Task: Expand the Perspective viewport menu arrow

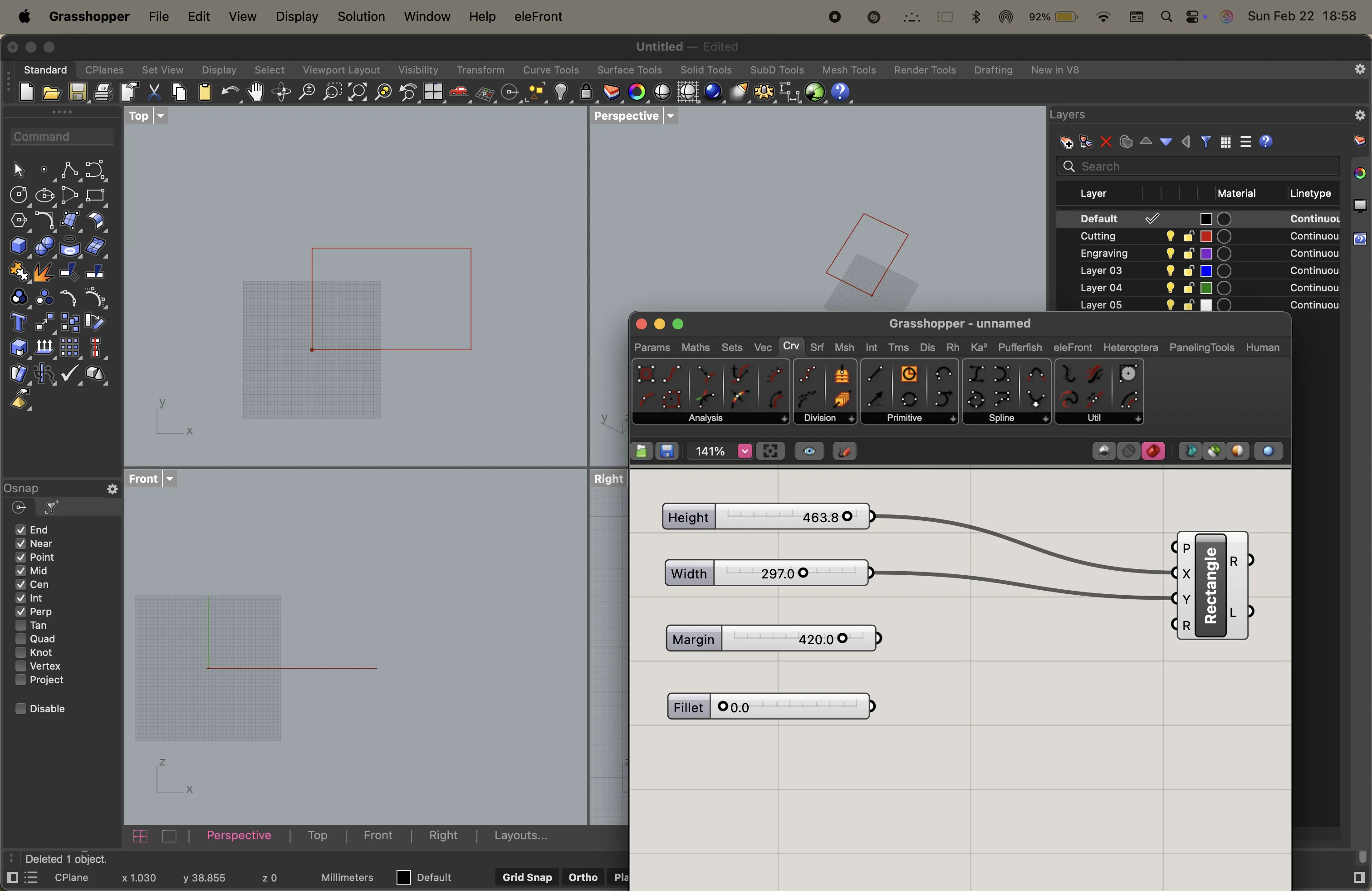Action: click(x=671, y=117)
